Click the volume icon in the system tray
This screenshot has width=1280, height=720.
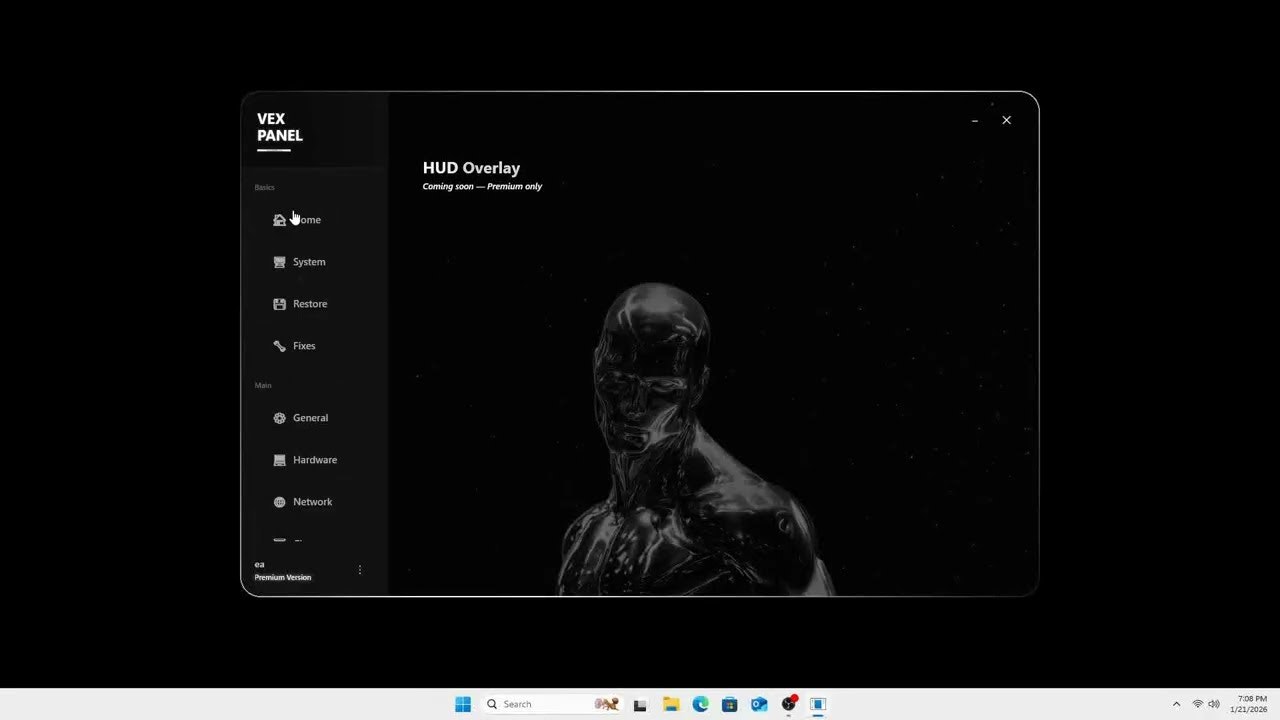pyautogui.click(x=1213, y=704)
